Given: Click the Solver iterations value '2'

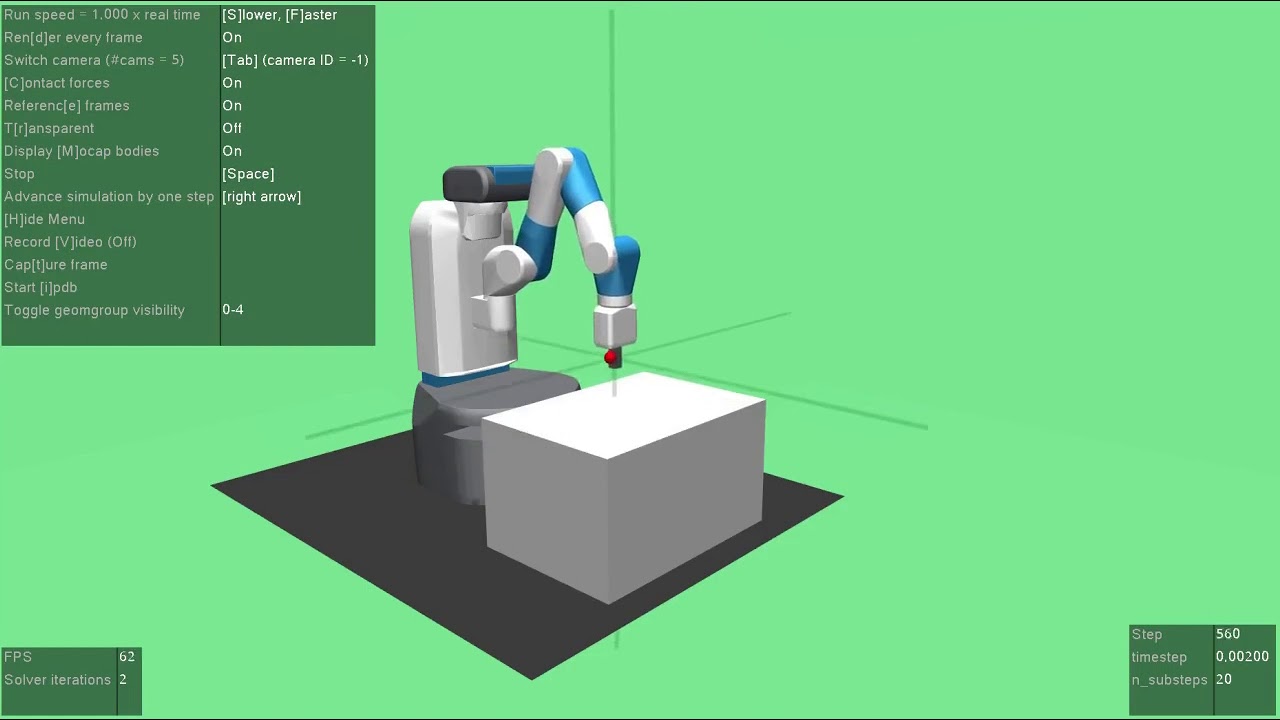Looking at the screenshot, I should point(123,680).
